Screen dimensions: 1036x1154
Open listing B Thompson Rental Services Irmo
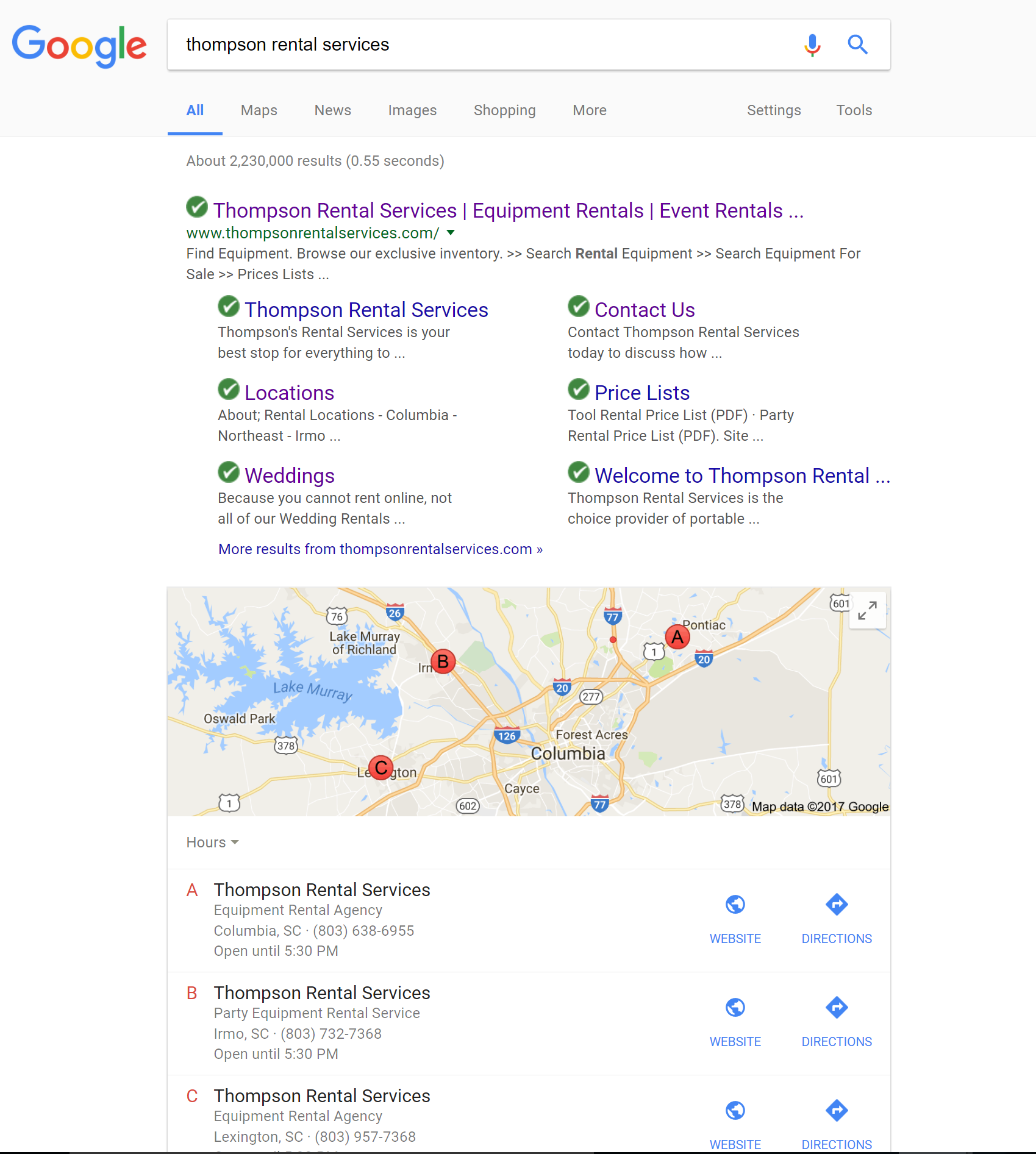(x=322, y=993)
